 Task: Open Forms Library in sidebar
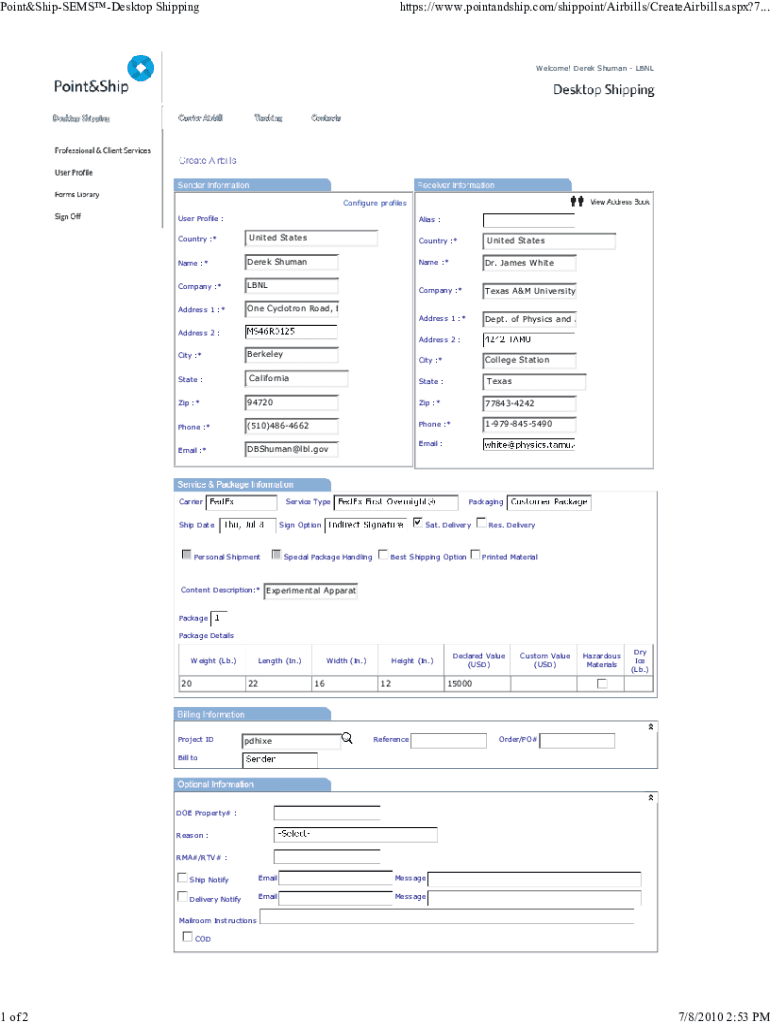pos(77,195)
